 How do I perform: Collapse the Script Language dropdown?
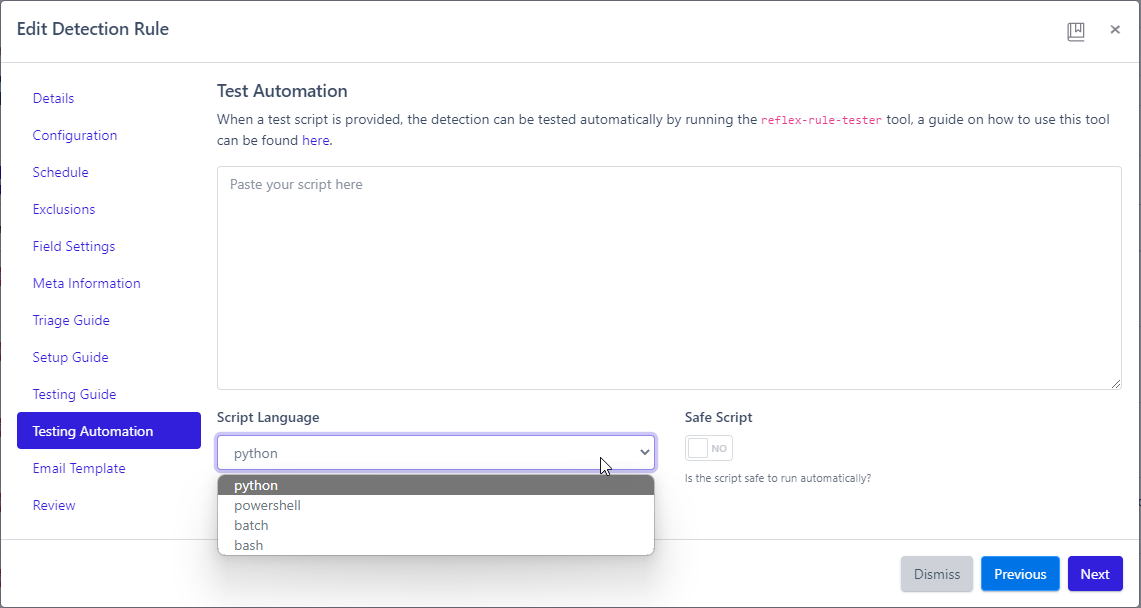(436, 453)
